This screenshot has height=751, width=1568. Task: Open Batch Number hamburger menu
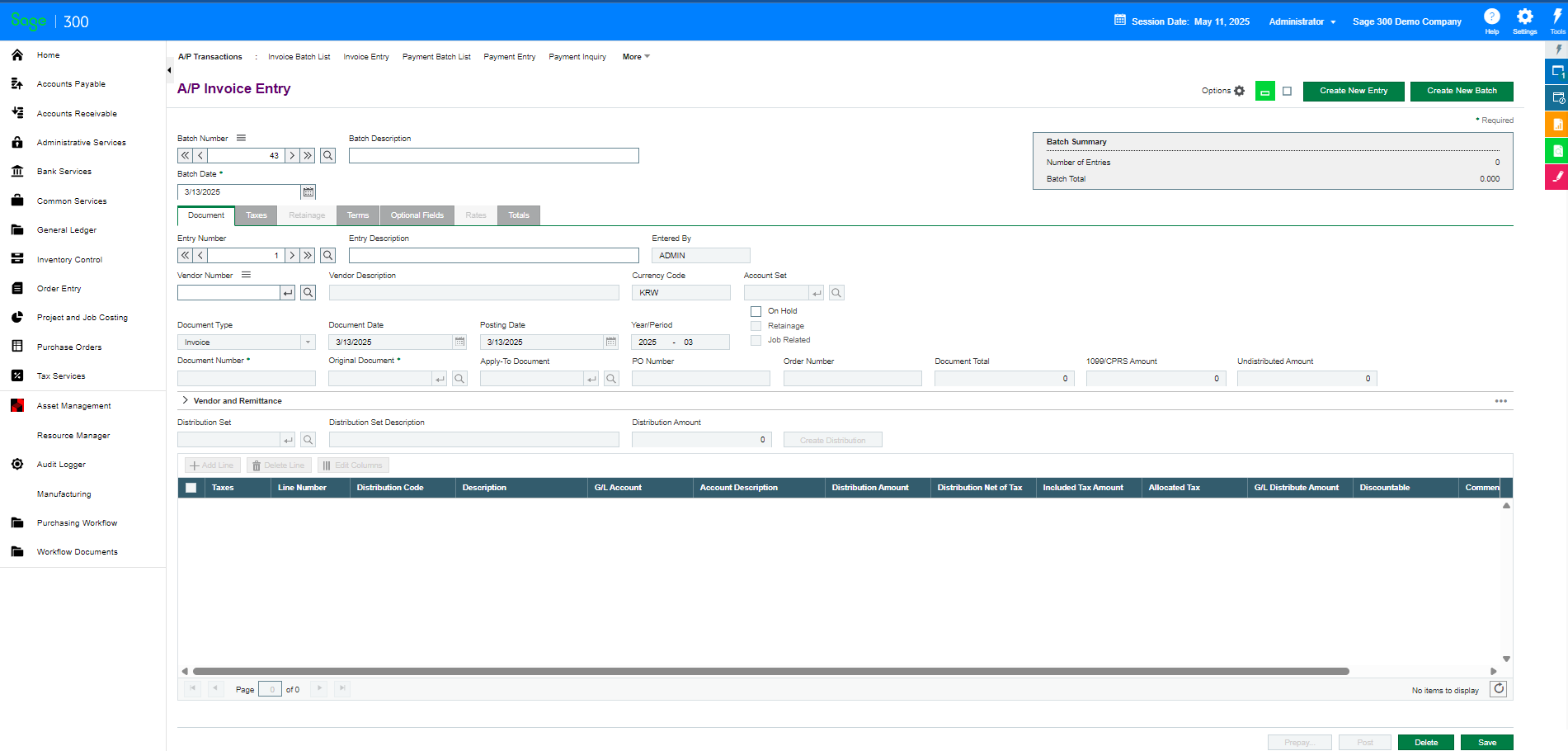click(241, 138)
